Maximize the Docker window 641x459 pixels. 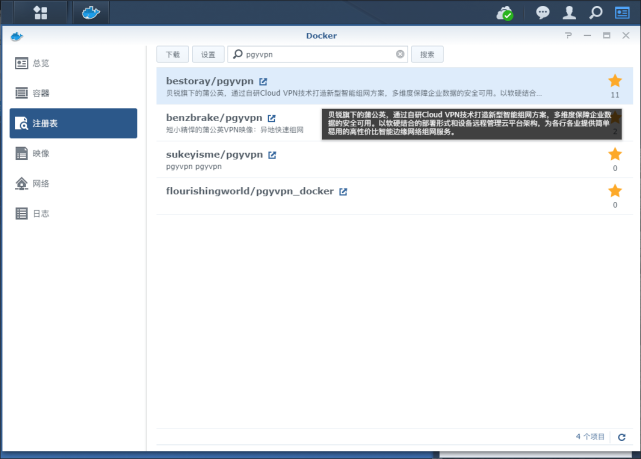pos(606,36)
